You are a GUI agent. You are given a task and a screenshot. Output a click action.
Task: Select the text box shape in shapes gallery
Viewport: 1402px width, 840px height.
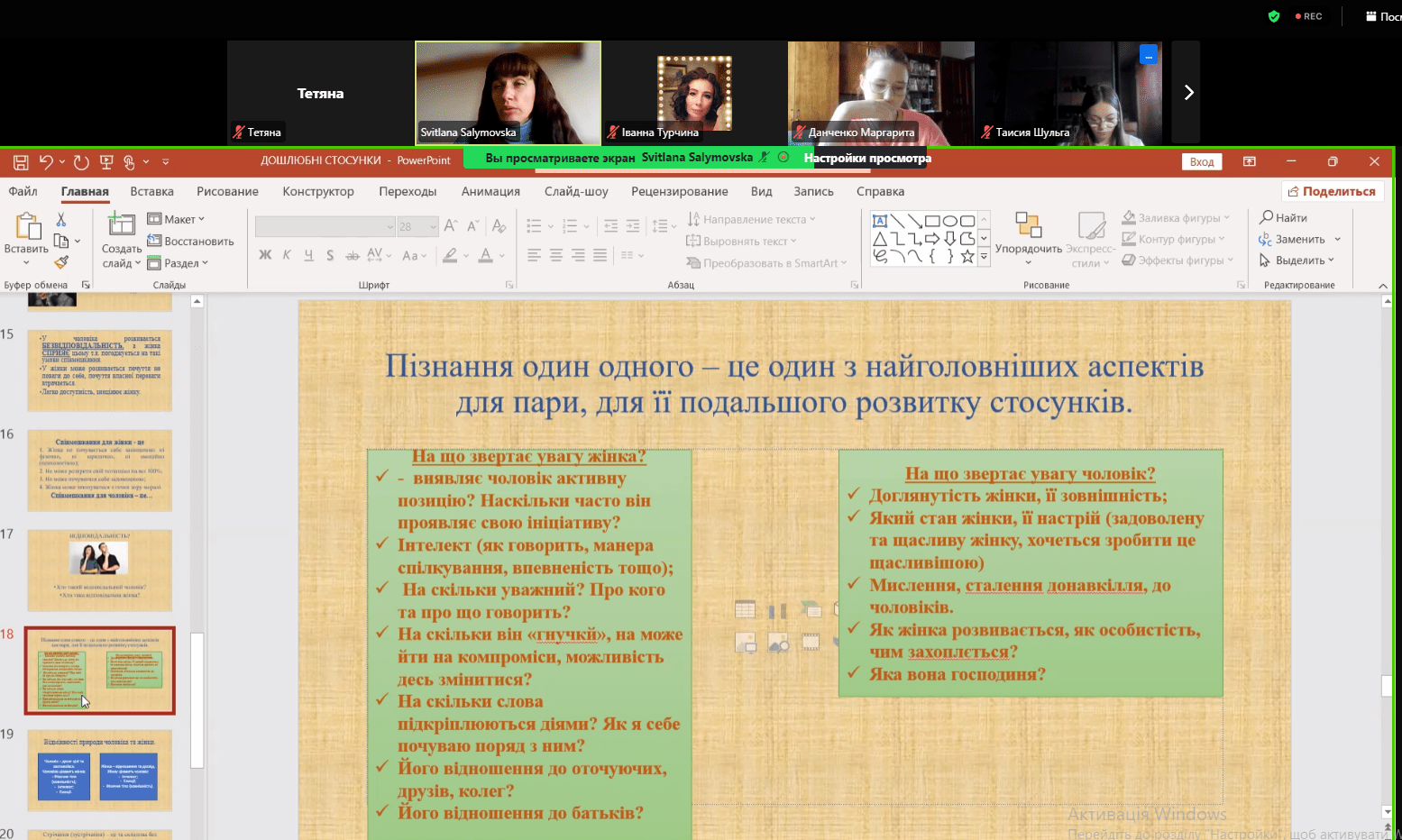point(880,221)
